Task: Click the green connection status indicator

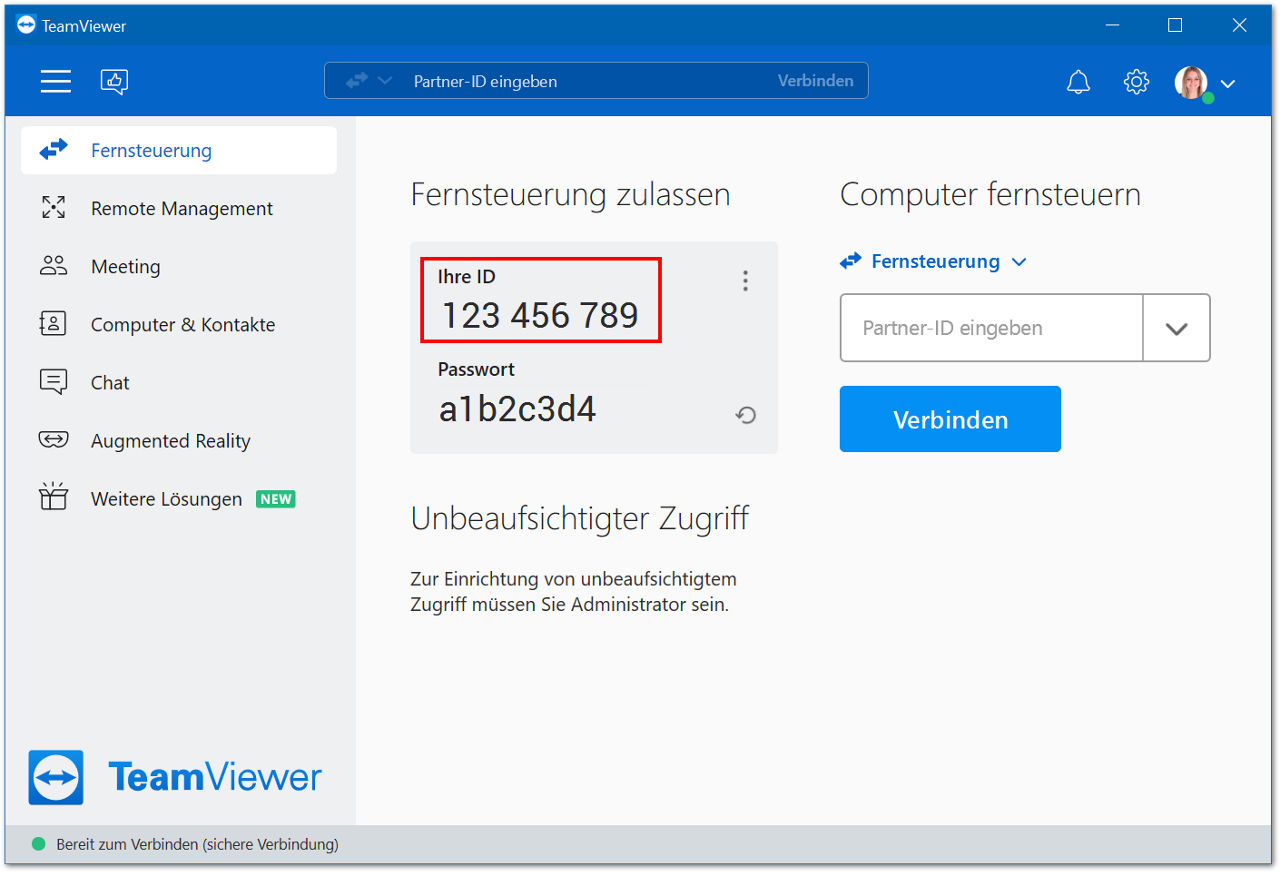Action: pos(39,844)
